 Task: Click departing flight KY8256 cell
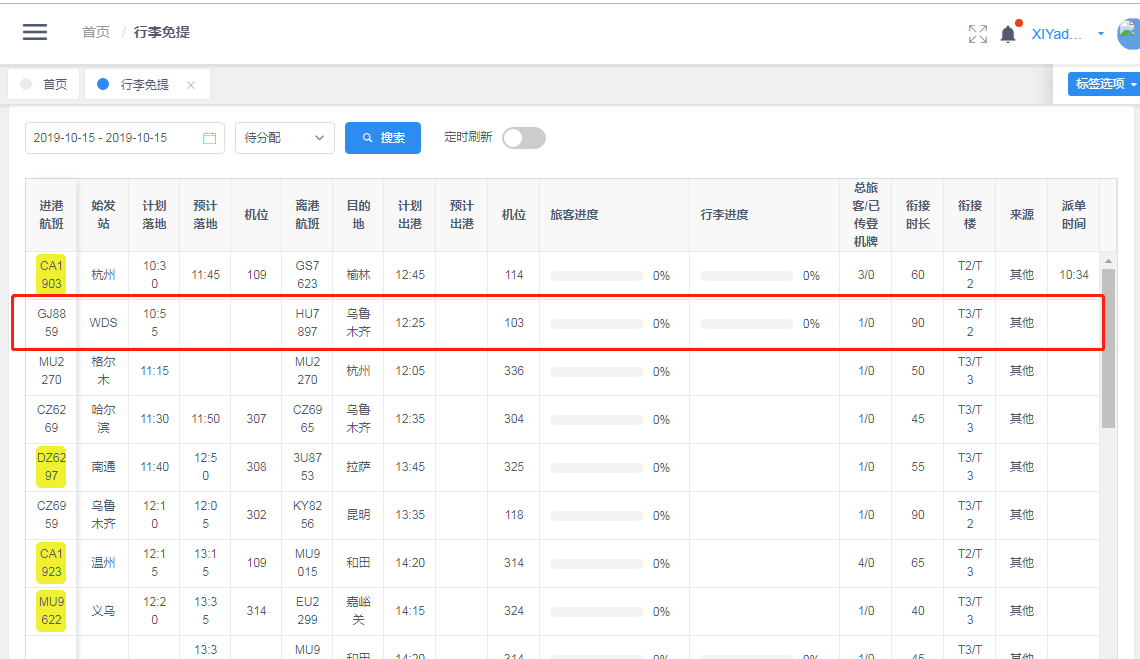(x=307, y=515)
